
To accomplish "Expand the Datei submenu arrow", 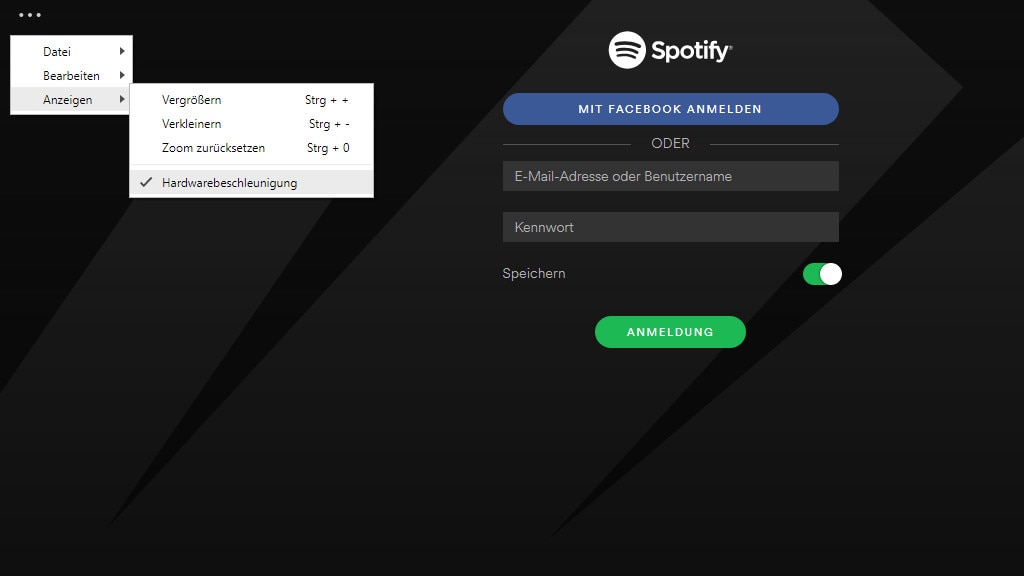I will 122,51.
